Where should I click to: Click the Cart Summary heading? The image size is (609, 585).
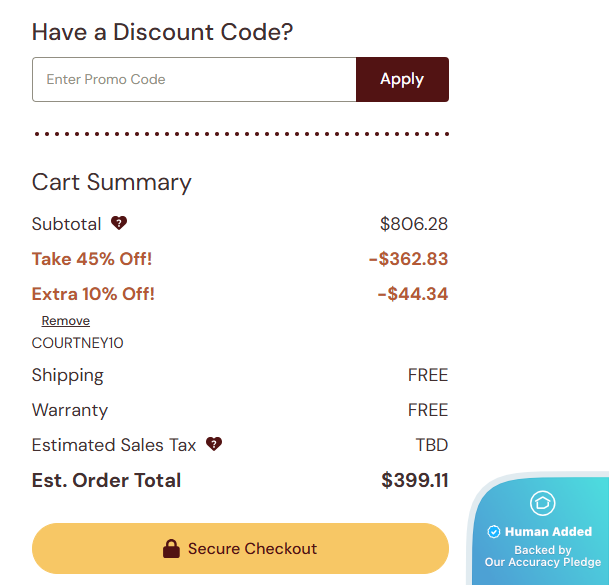coord(111,182)
